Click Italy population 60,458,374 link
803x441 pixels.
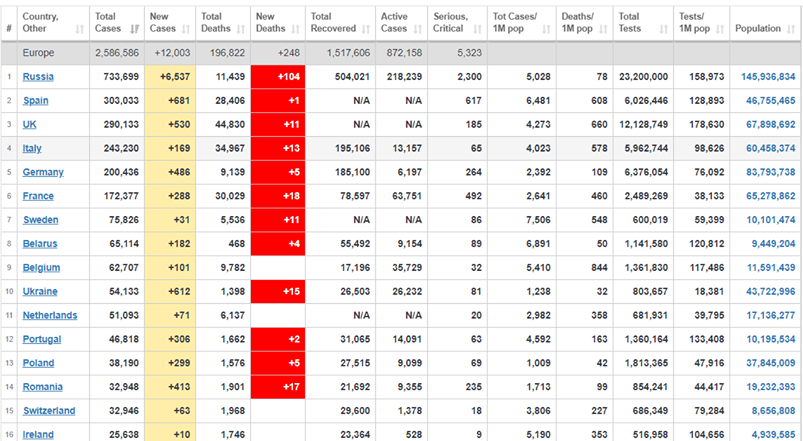coord(771,149)
